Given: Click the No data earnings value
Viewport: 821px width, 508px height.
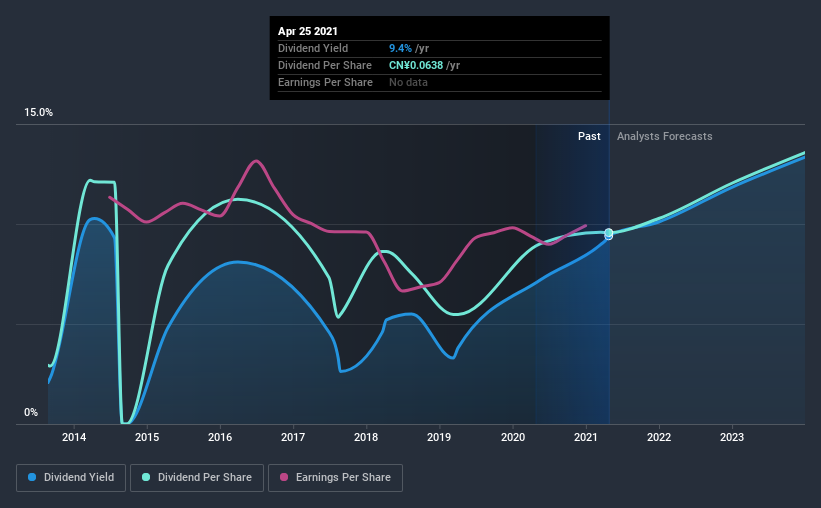Looking at the screenshot, I should pyautogui.click(x=408, y=82).
